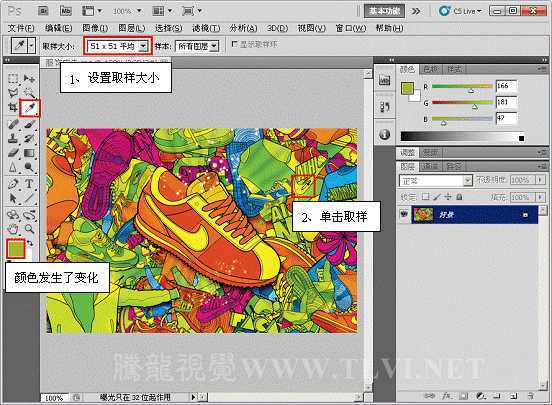Click the link layers icon
The width and height of the screenshot is (552, 405).
[x=430, y=396]
